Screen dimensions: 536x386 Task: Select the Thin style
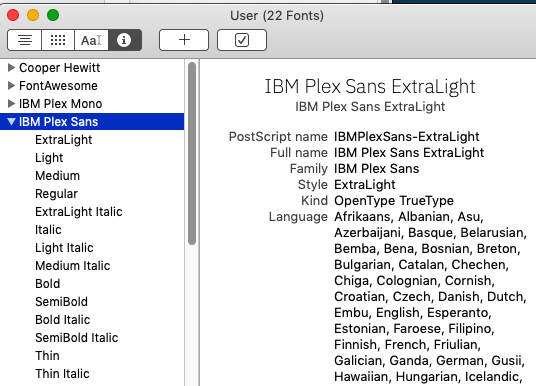click(x=47, y=356)
